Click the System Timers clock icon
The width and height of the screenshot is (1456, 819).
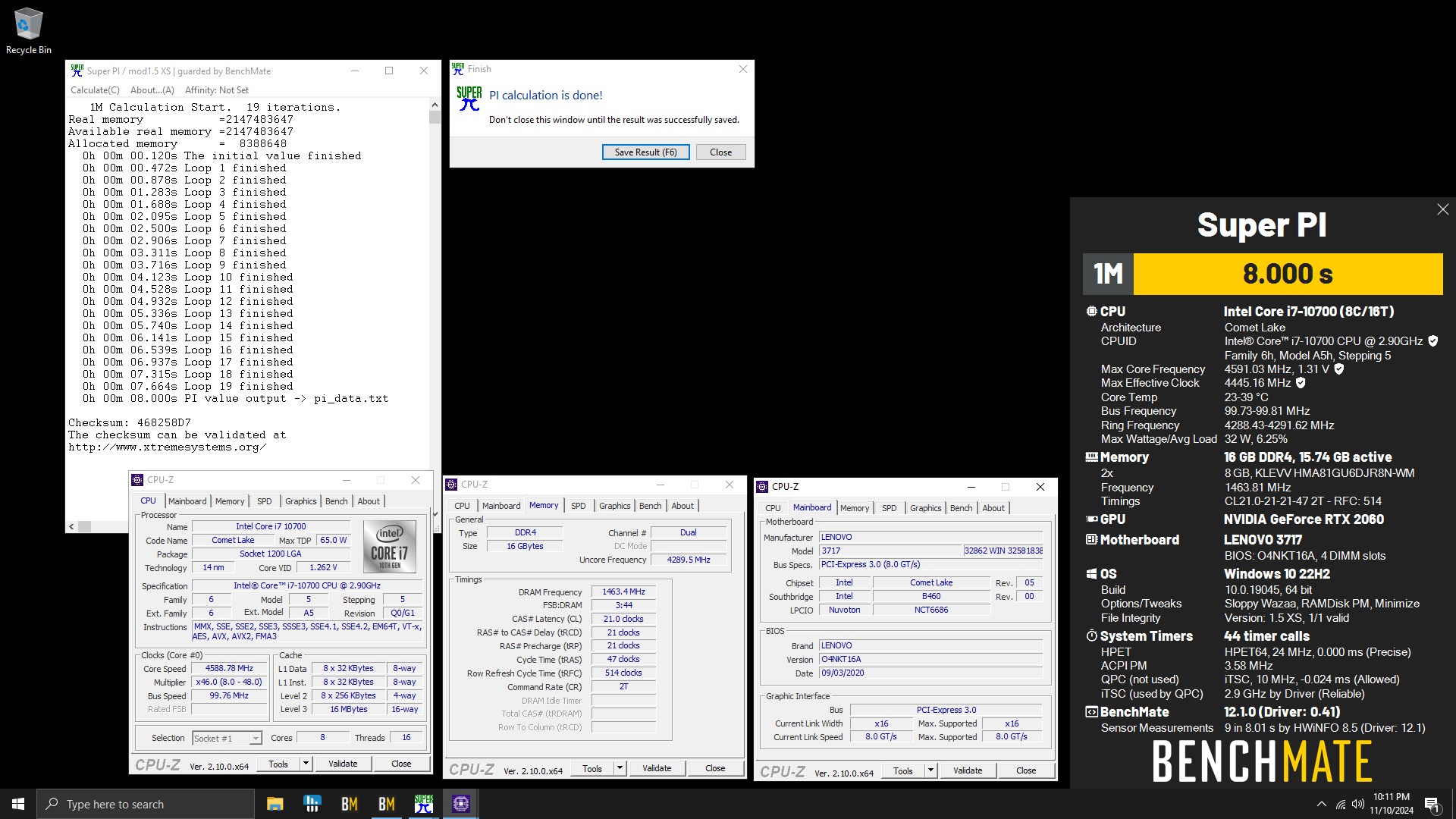(x=1091, y=636)
